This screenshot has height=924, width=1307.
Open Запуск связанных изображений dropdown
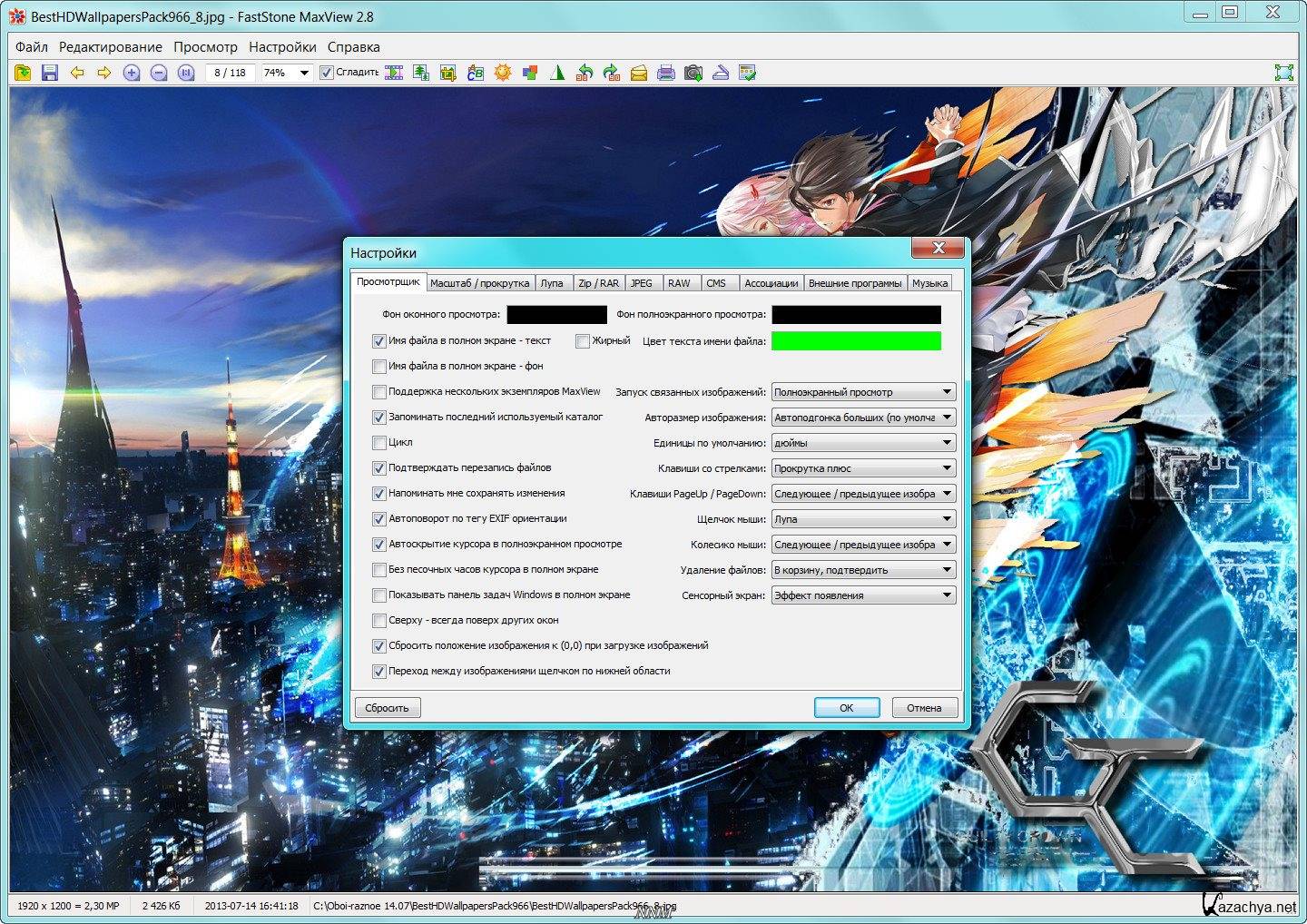coord(863,392)
